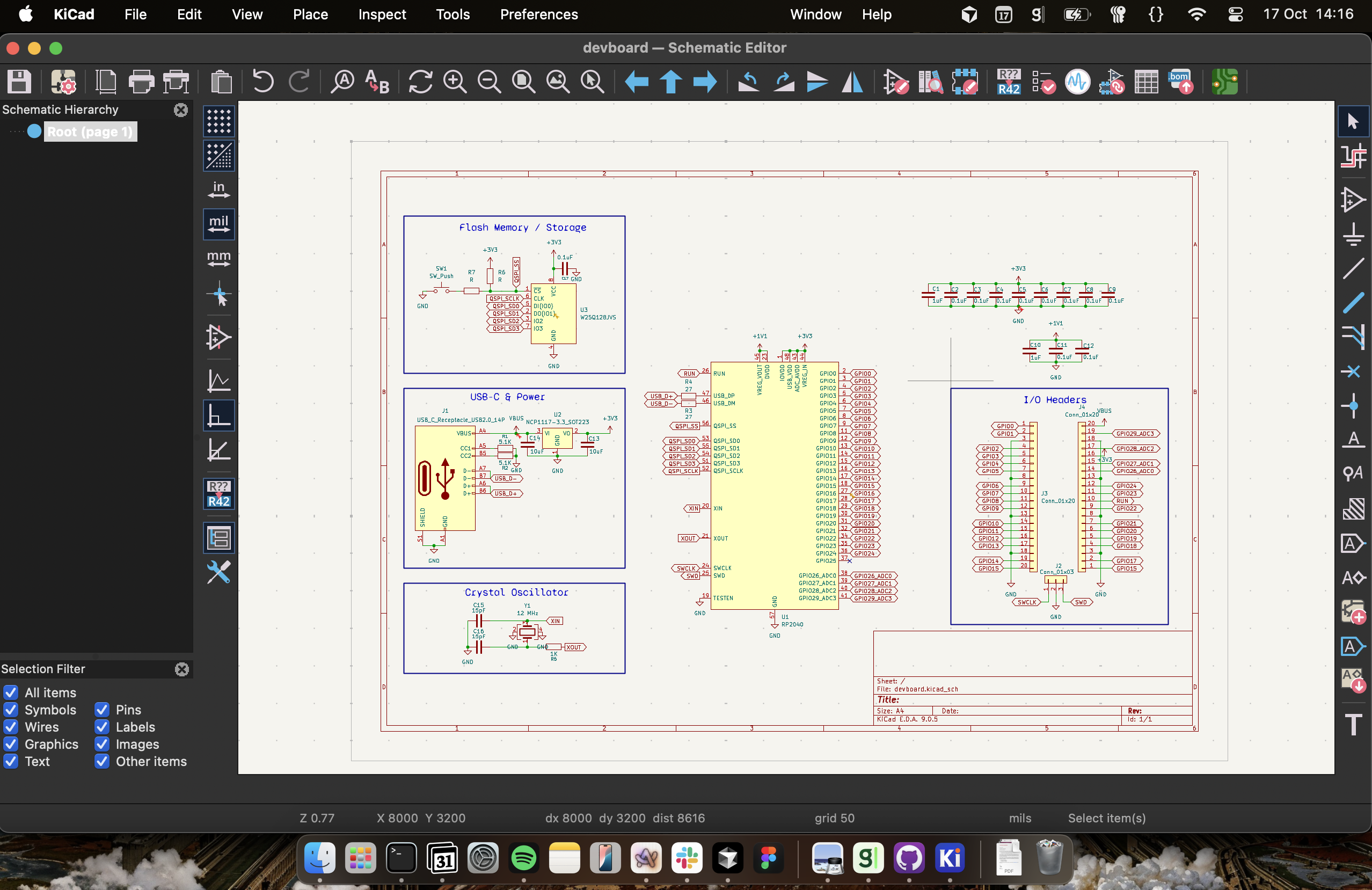Uncheck the Wires selection filter
Image resolution: width=1372 pixels, height=890 pixels.
pos(11,727)
